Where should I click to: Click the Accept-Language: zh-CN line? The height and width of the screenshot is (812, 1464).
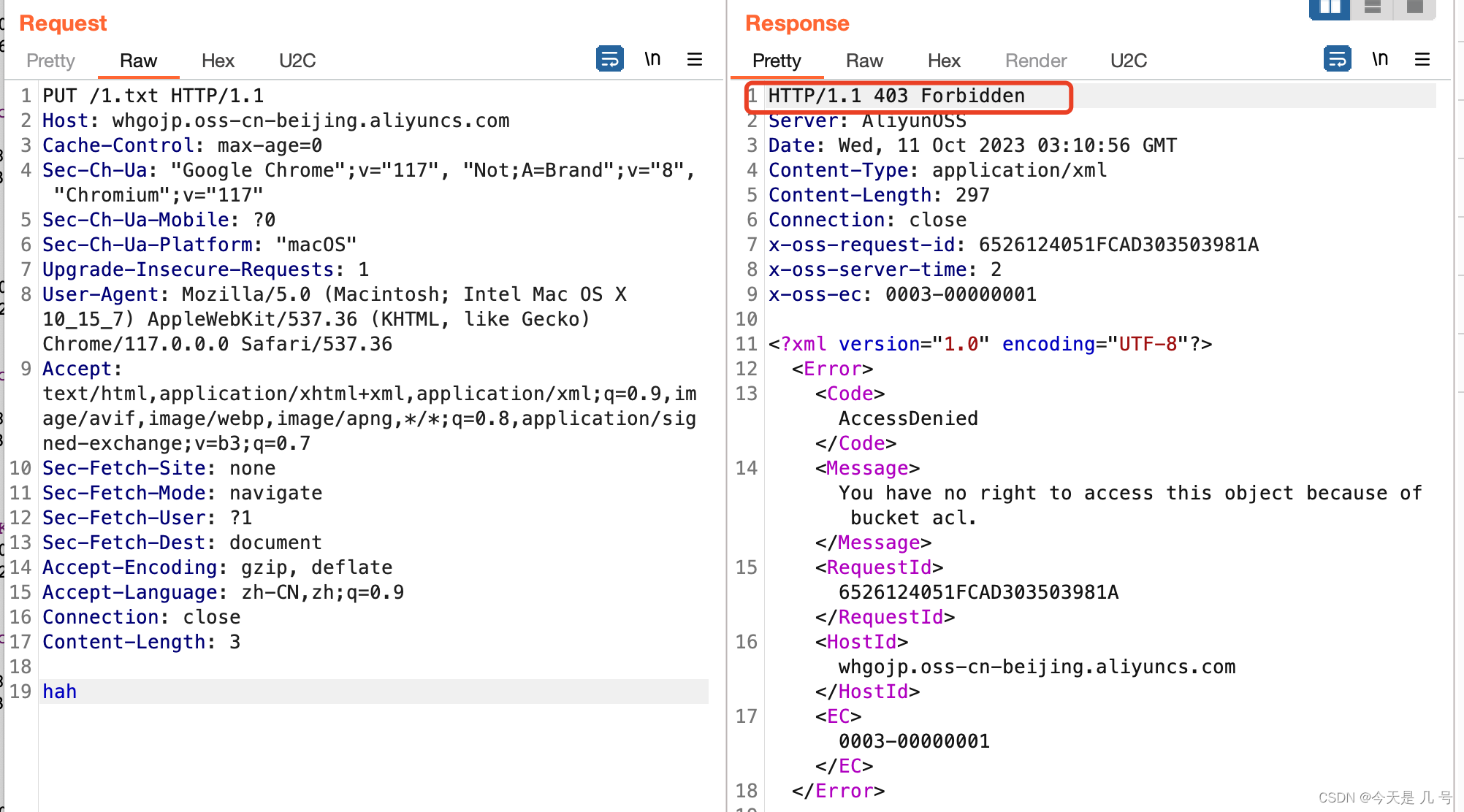click(223, 592)
